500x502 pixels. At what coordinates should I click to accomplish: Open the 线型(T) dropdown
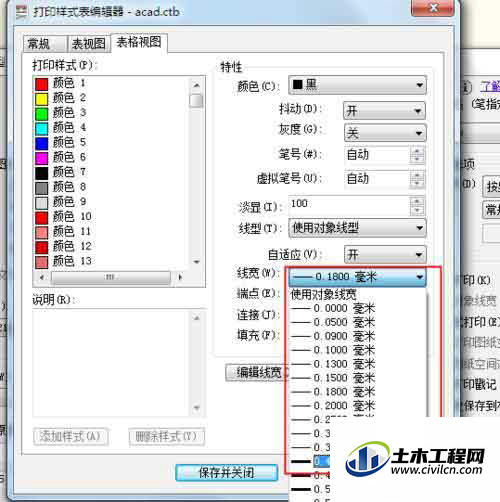point(357,228)
